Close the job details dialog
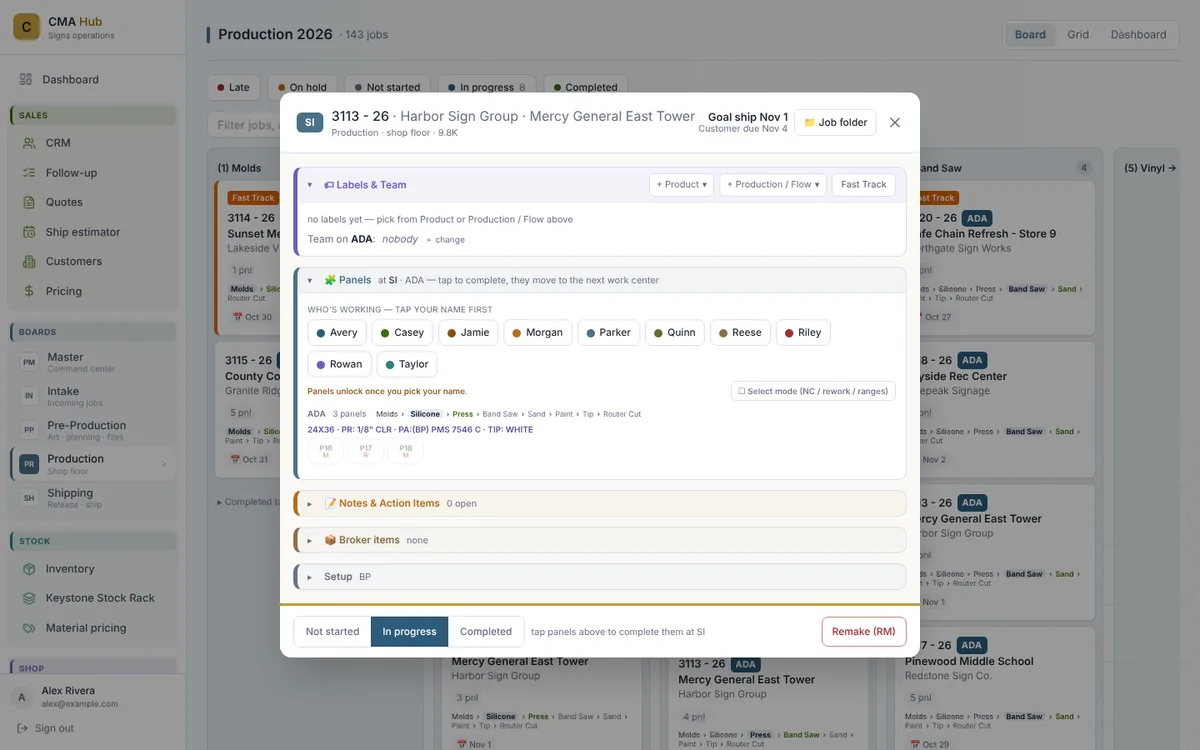 tap(895, 123)
